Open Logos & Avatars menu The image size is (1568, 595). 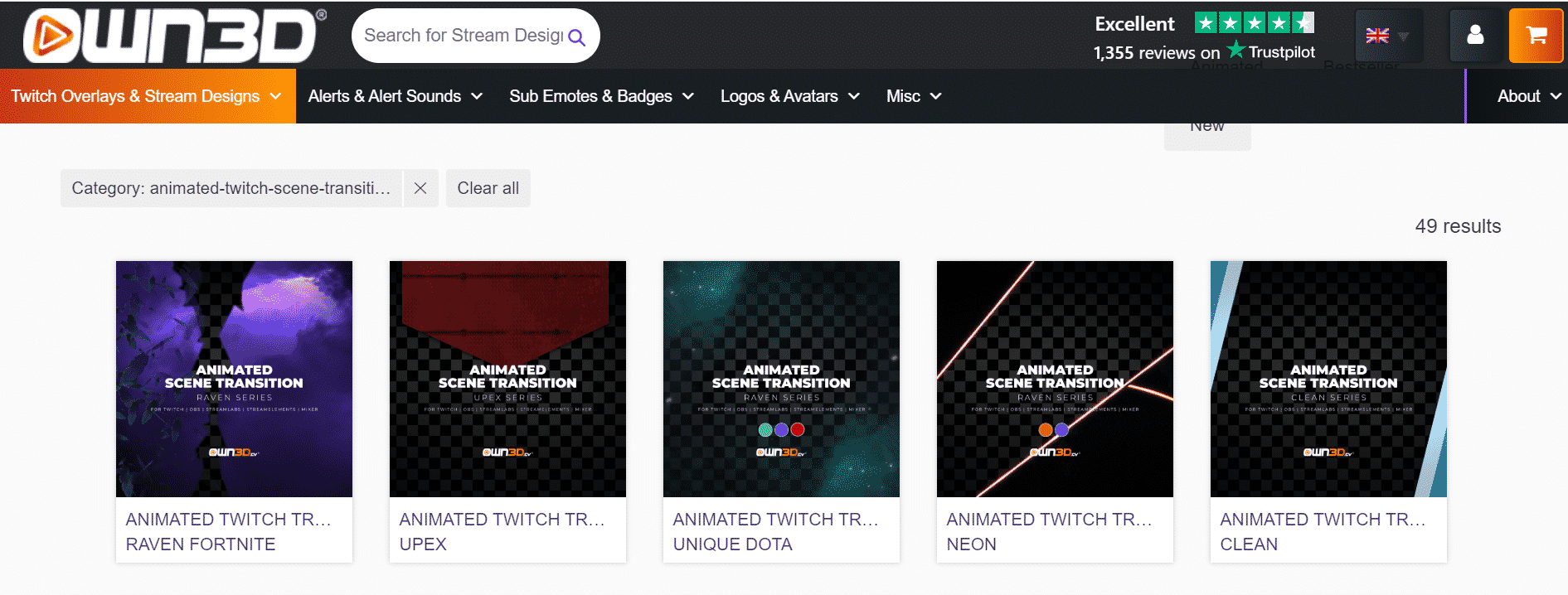[x=789, y=96]
